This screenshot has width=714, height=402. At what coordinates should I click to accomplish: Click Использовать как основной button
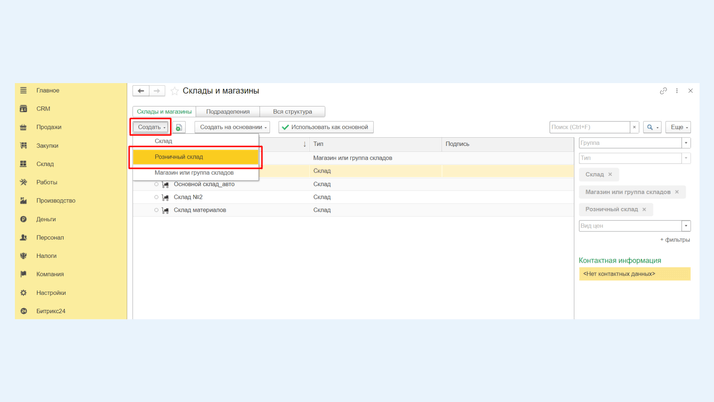326,127
